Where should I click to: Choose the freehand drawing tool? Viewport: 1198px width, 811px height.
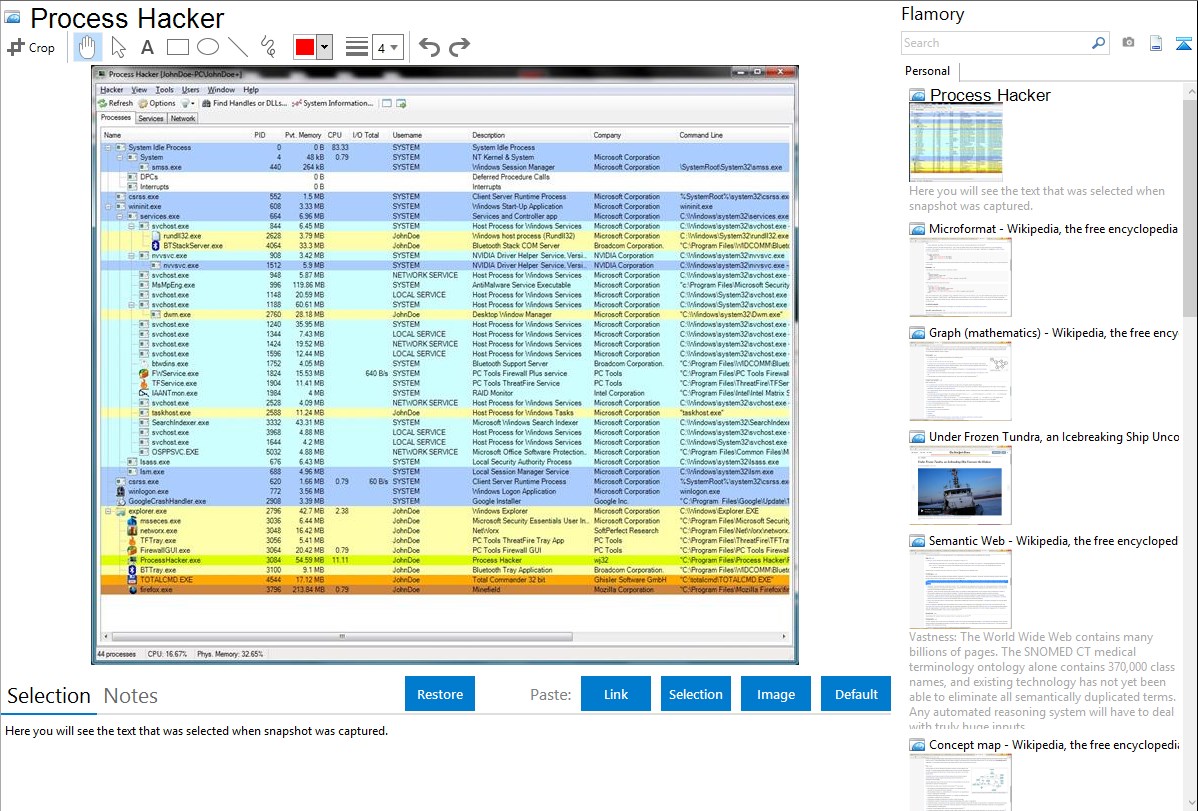tap(268, 47)
